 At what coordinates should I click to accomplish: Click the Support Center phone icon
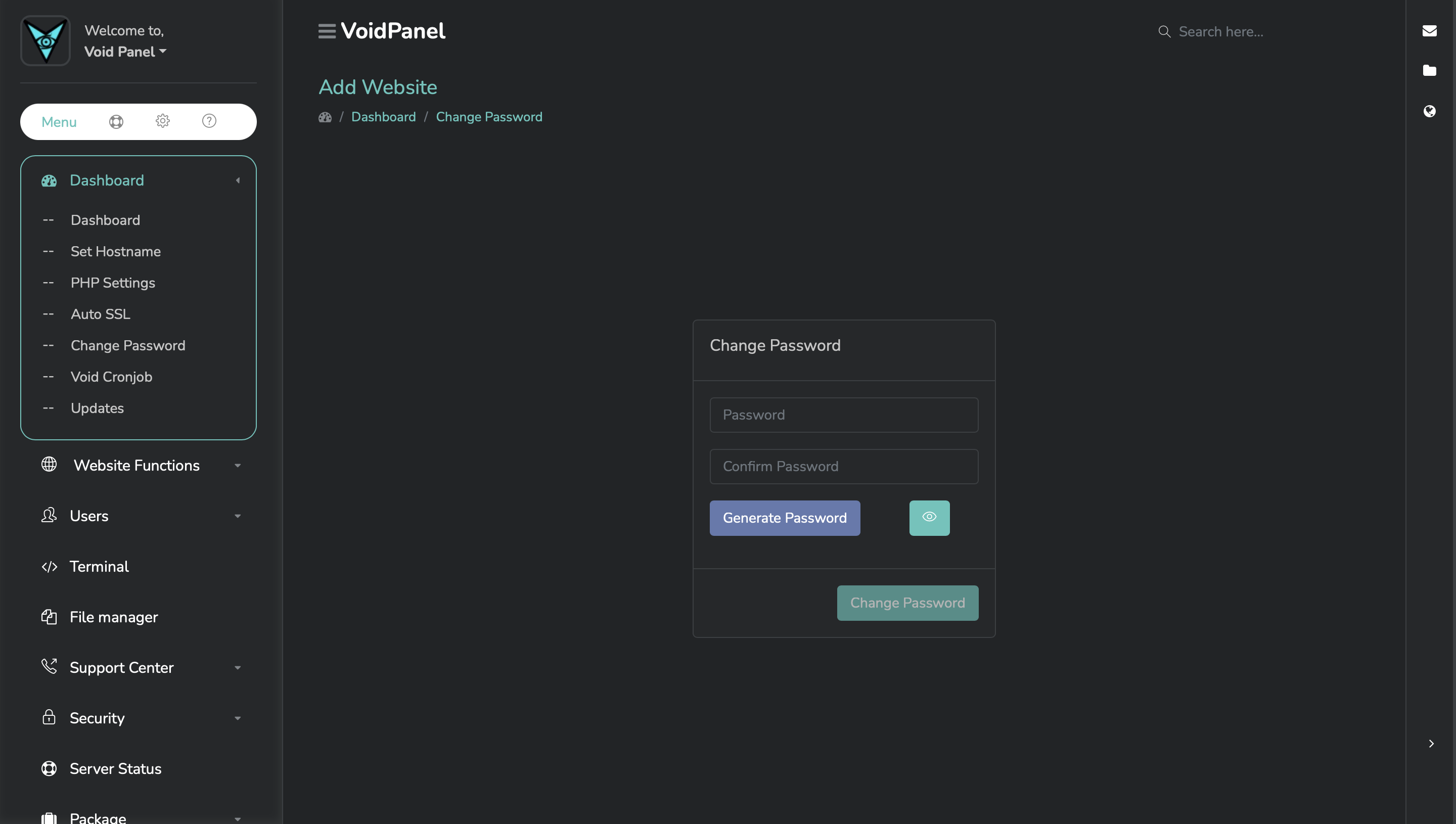(49, 666)
